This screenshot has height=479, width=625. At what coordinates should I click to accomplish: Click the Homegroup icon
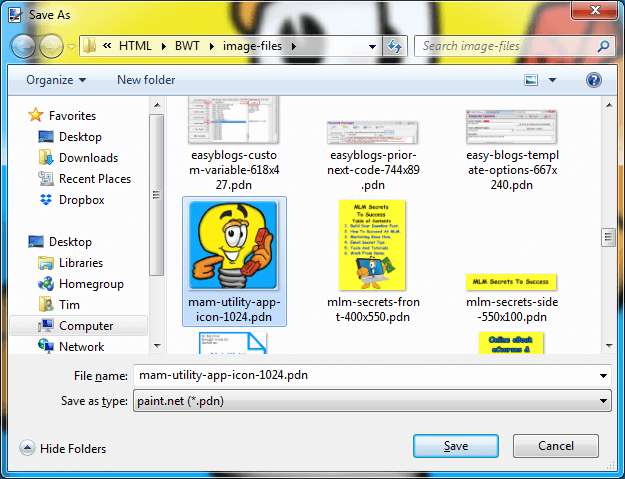tap(46, 284)
